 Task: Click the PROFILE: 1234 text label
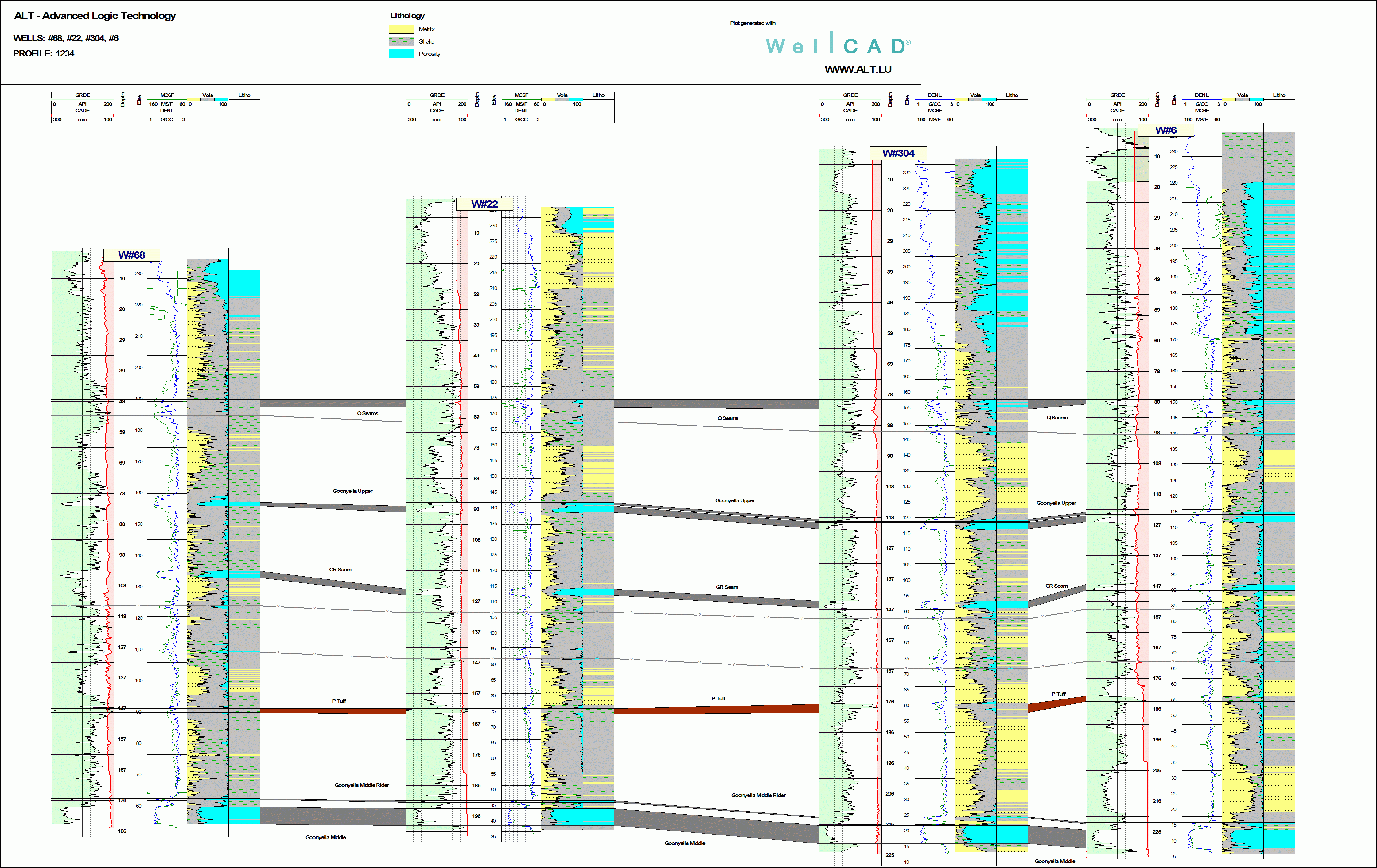(44, 53)
